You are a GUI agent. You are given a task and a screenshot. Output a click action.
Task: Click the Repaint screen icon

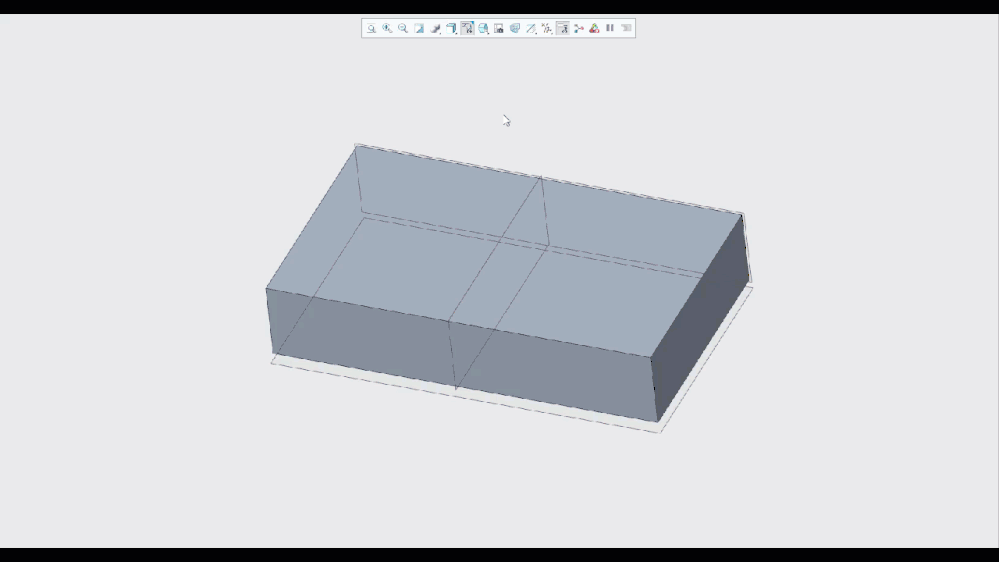[419, 28]
